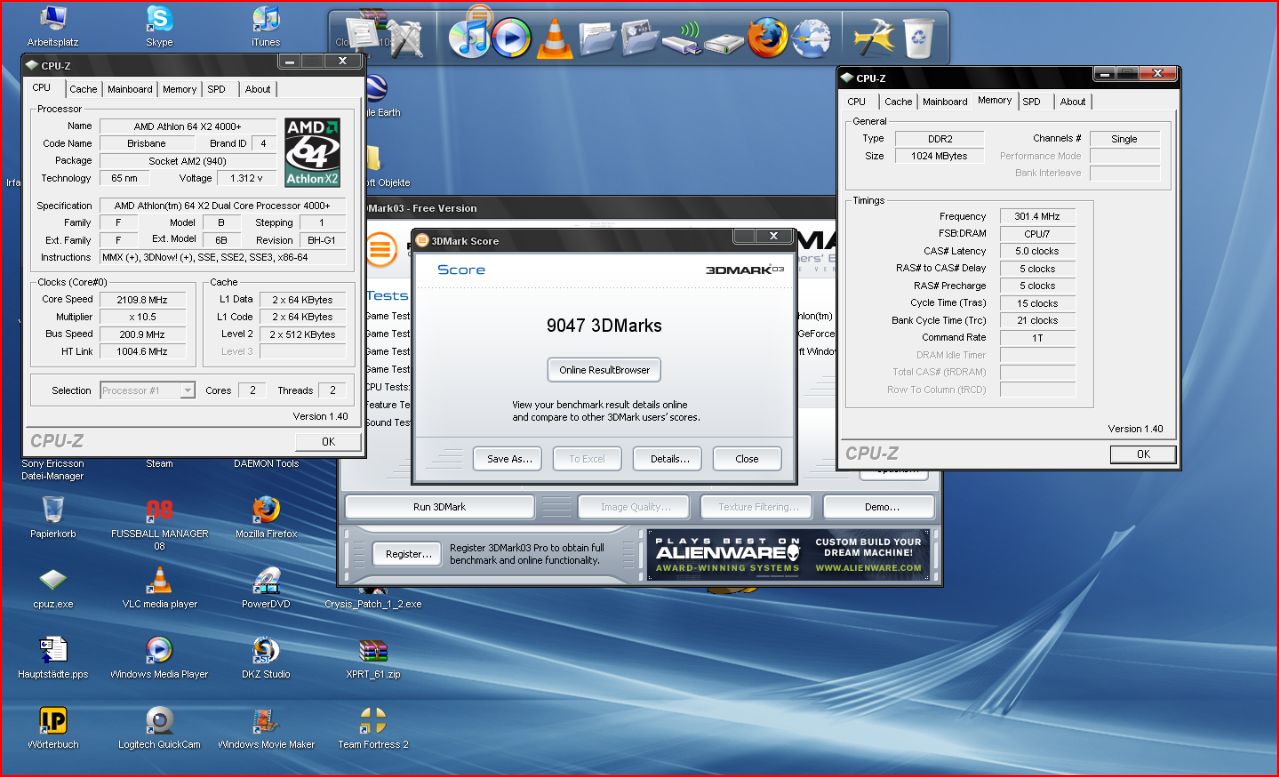Switch to CPU tab in right CPU-Z
Screen dimensions: 1279x777
(x=857, y=102)
